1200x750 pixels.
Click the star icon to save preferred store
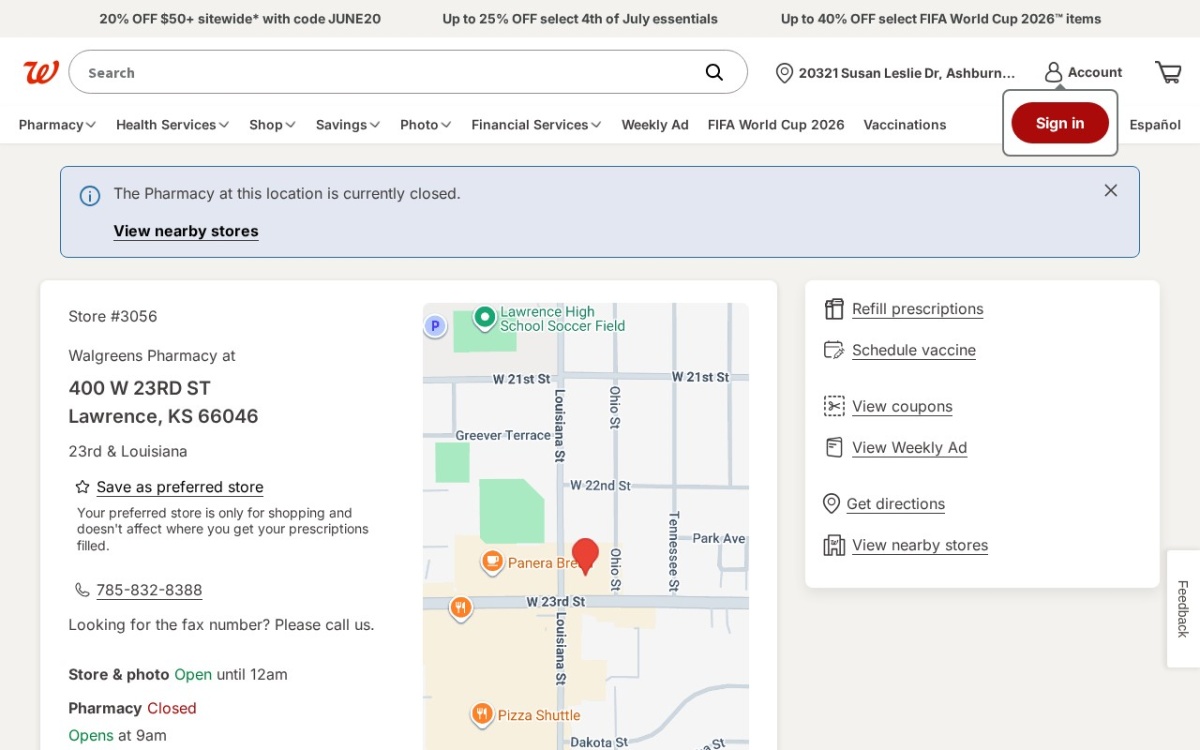click(x=82, y=487)
